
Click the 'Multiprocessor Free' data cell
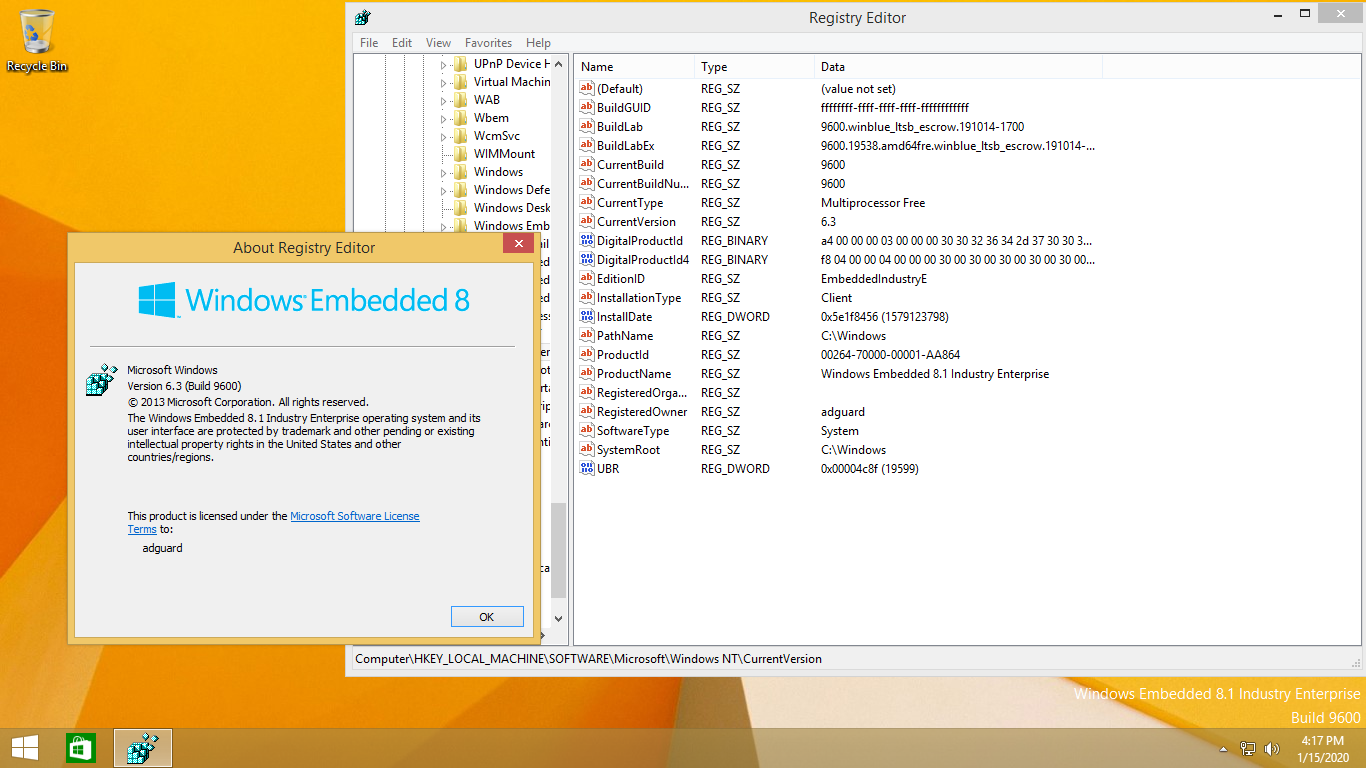873,203
